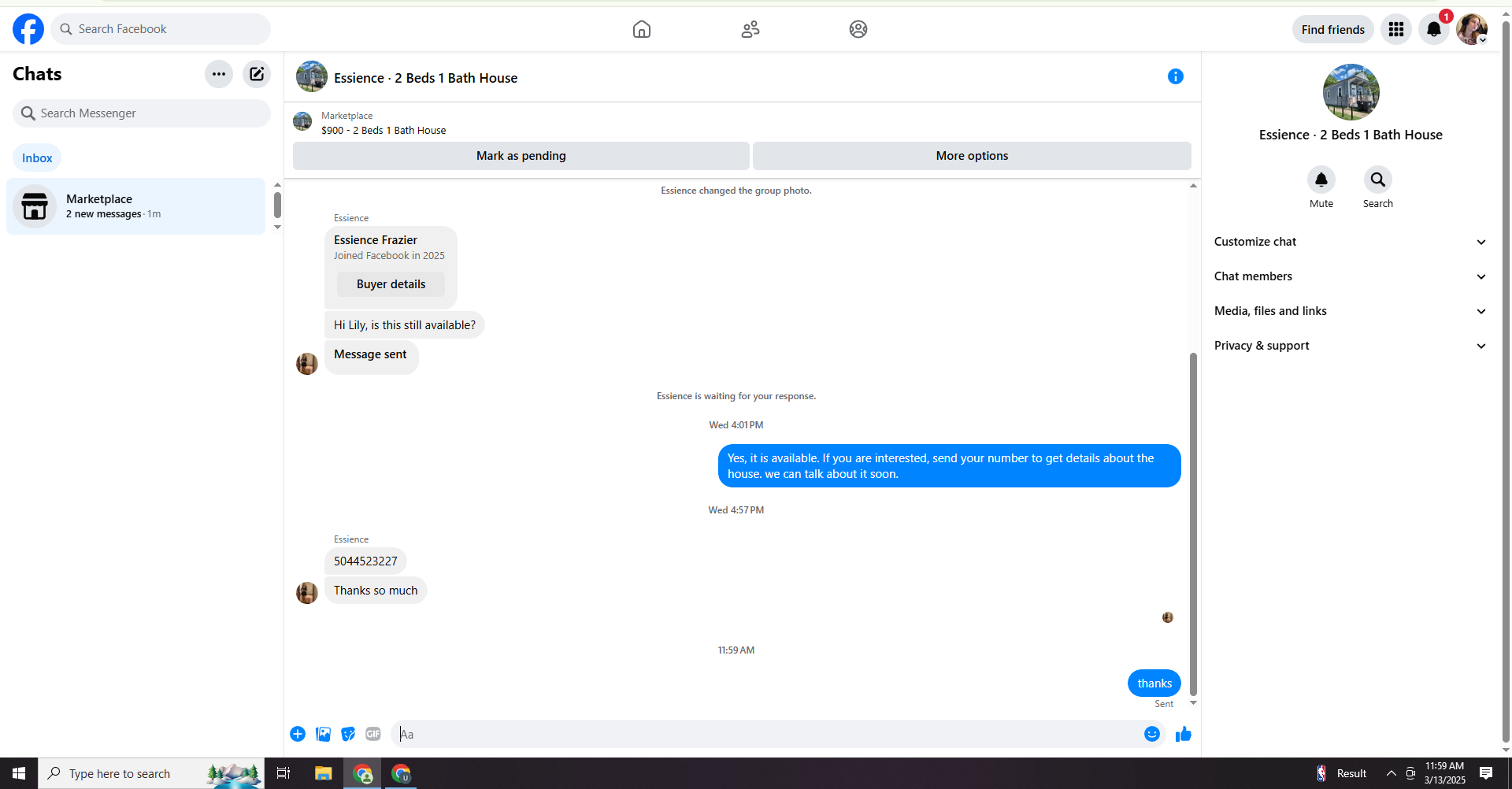Screen dimensions: 1512x789
Task: Click the house thumbnail in conversation header
Action: (312, 76)
